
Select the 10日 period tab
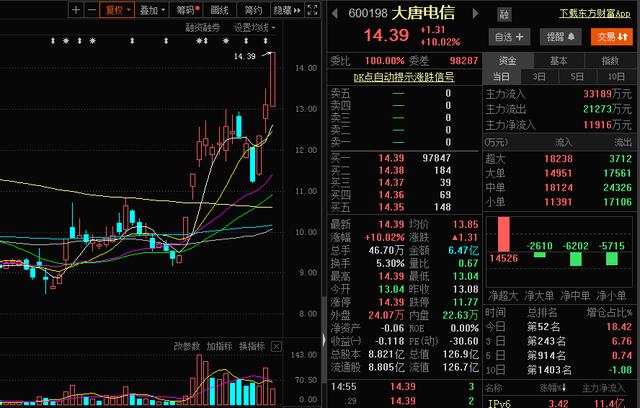[616, 77]
